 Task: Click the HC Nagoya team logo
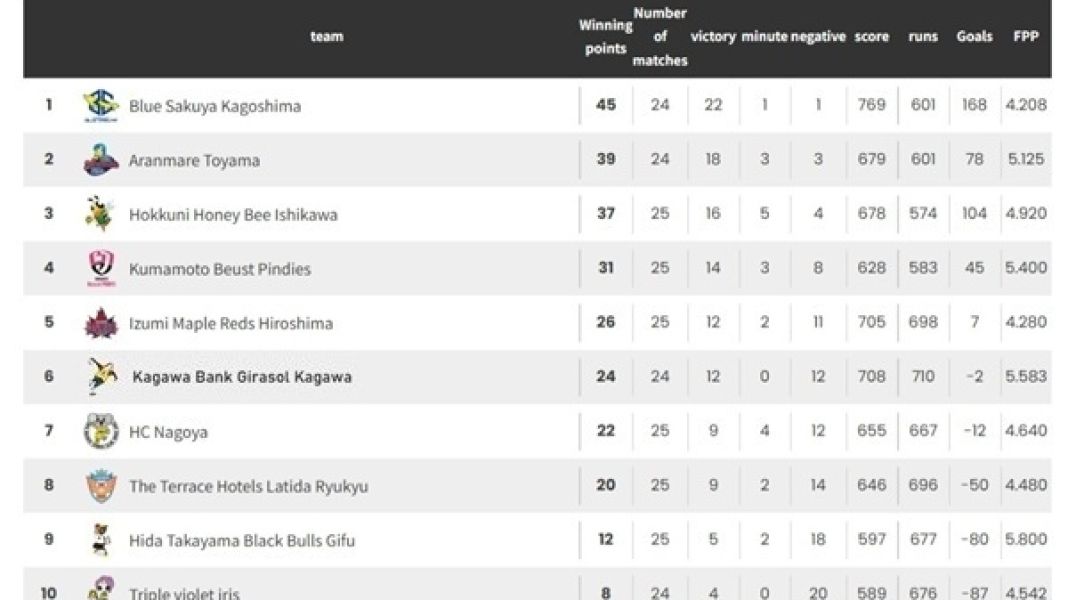point(100,432)
